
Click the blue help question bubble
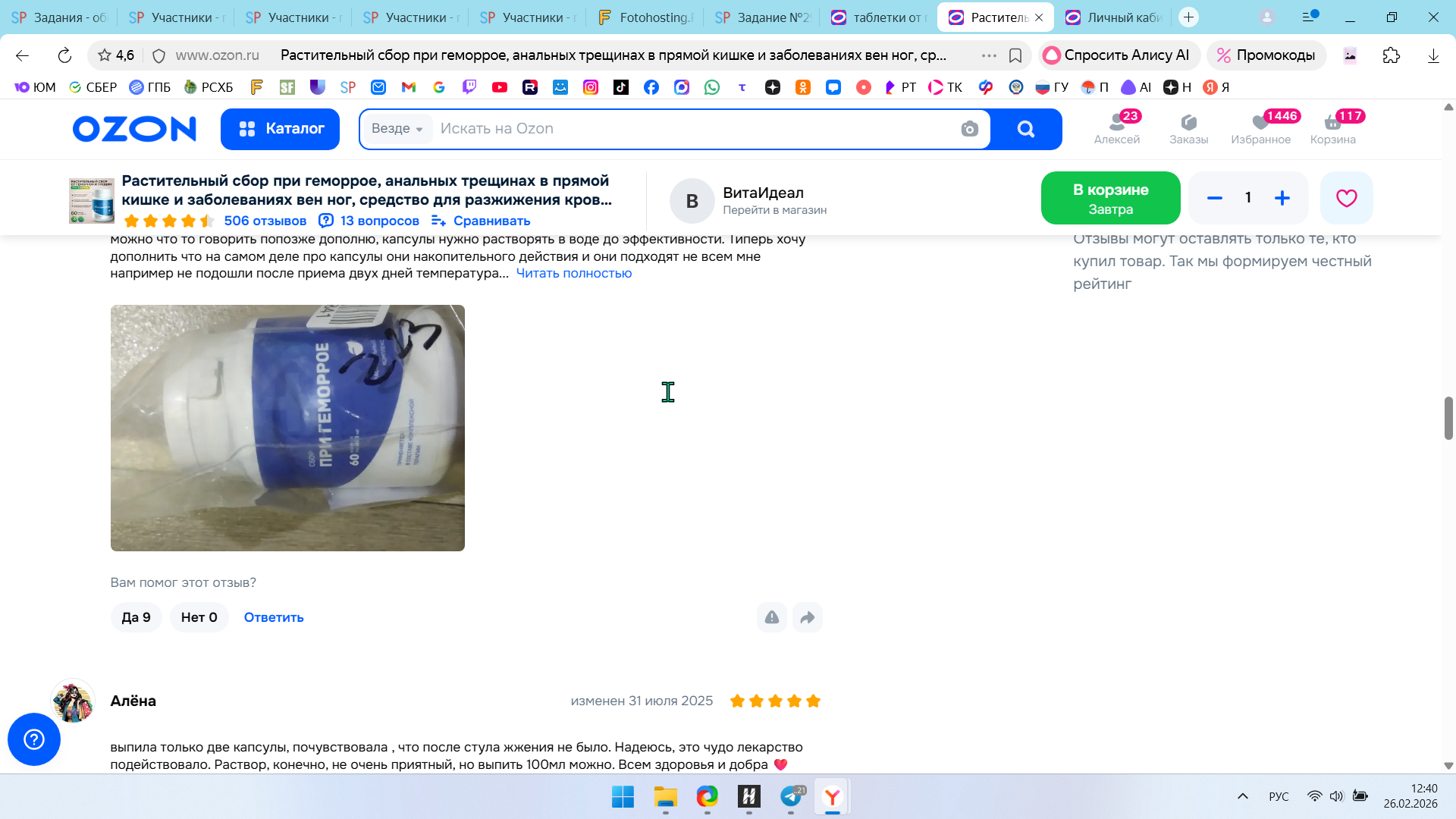34,739
